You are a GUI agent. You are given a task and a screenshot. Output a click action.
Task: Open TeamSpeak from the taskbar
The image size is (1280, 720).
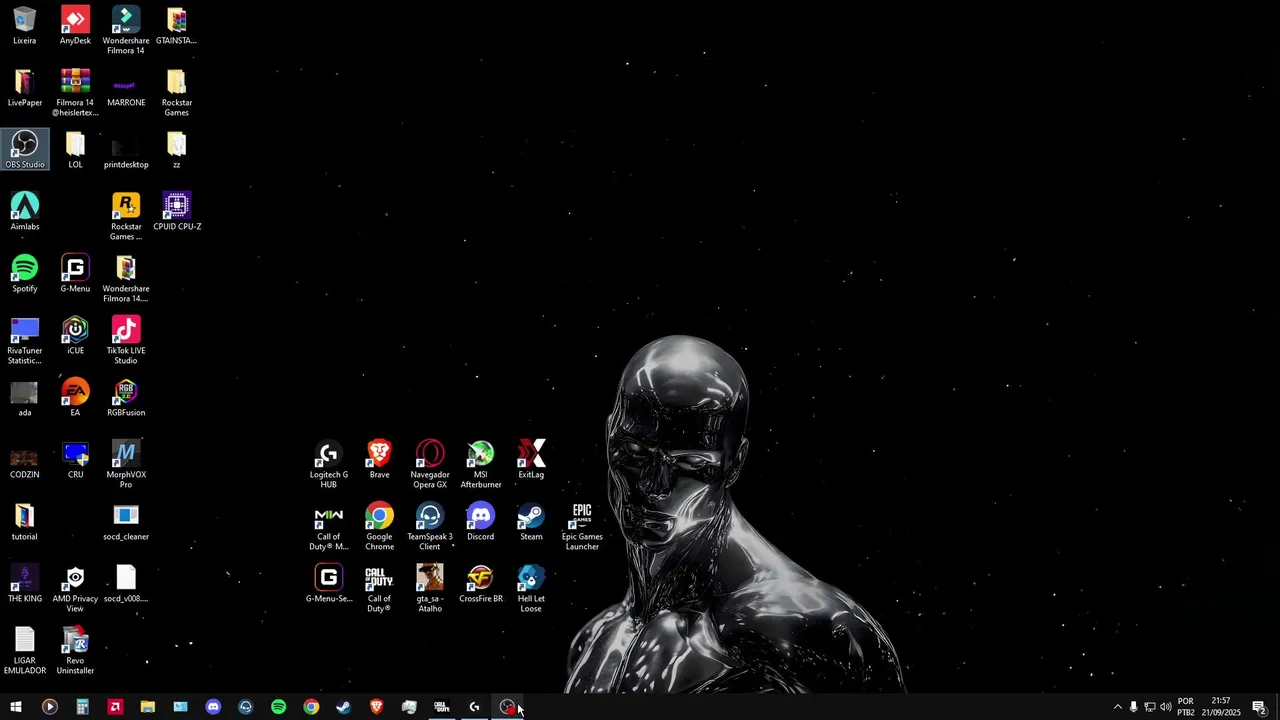[245, 707]
